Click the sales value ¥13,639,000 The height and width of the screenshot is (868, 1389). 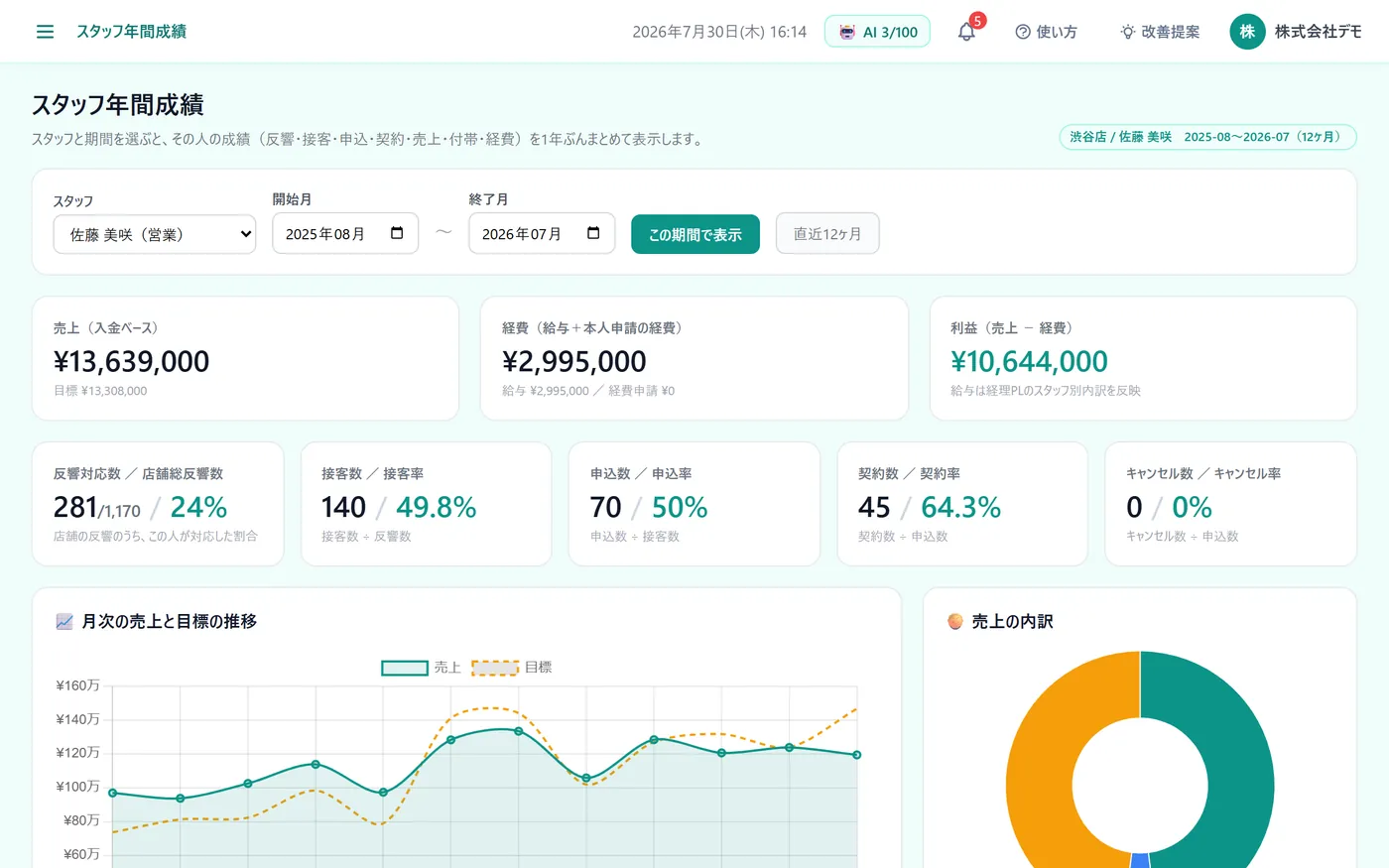click(x=131, y=361)
